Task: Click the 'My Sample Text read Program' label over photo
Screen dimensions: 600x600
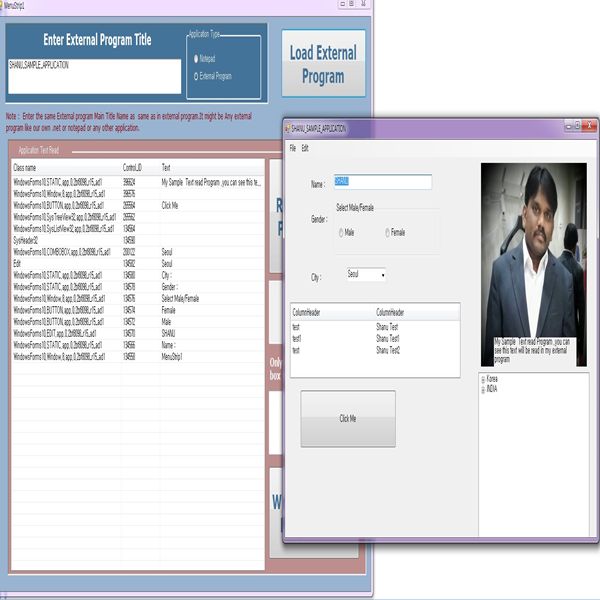Action: point(535,350)
